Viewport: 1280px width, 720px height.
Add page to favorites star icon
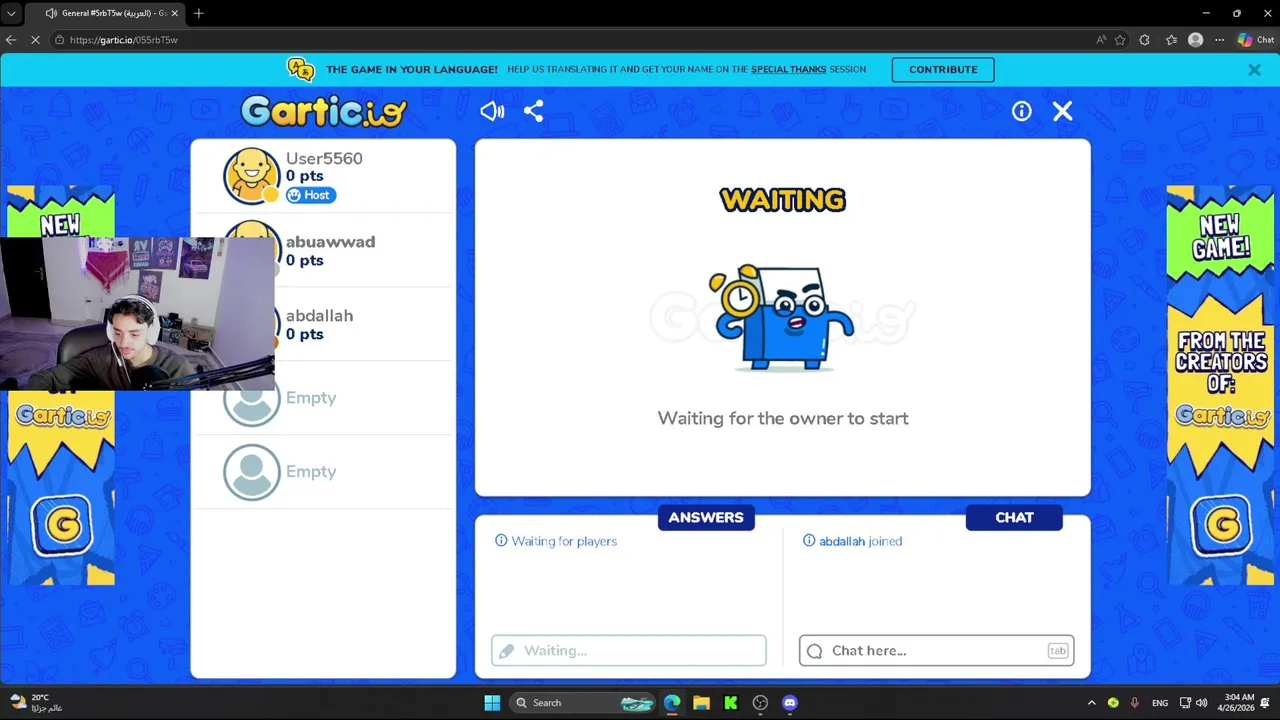(1120, 40)
